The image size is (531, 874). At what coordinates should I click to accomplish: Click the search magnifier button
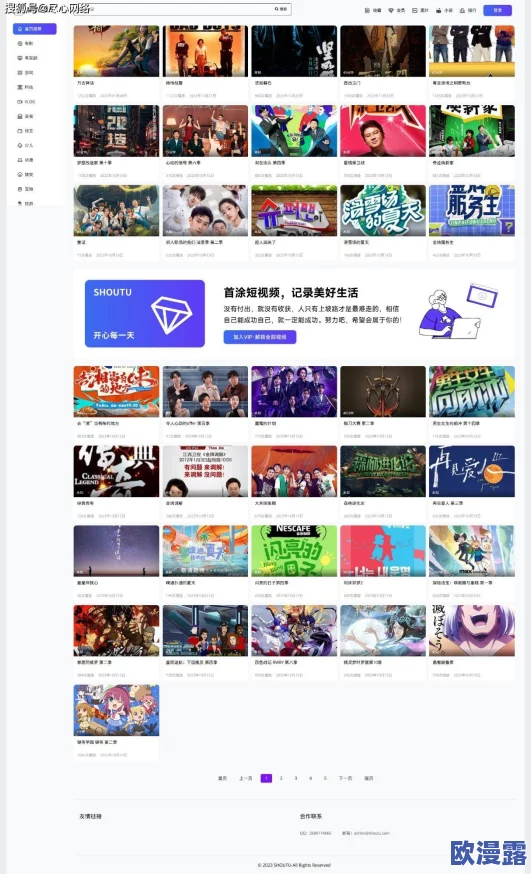[281, 9]
